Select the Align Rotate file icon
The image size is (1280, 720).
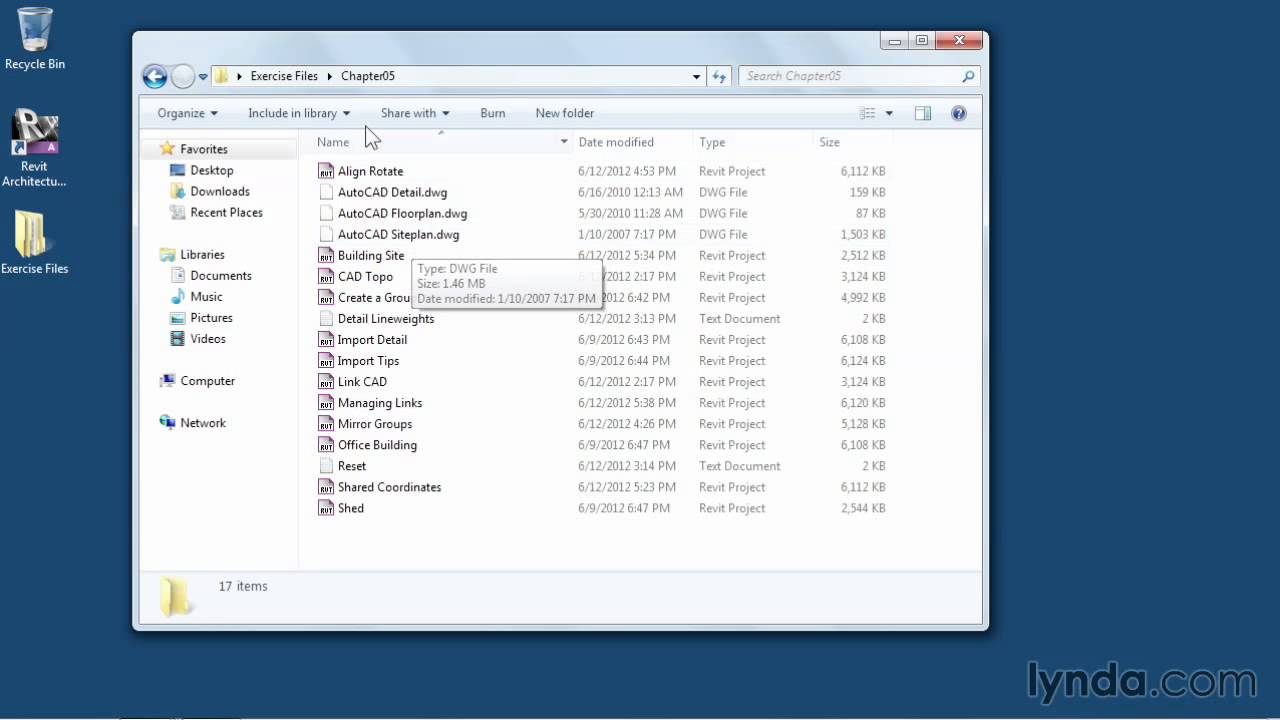click(326, 171)
